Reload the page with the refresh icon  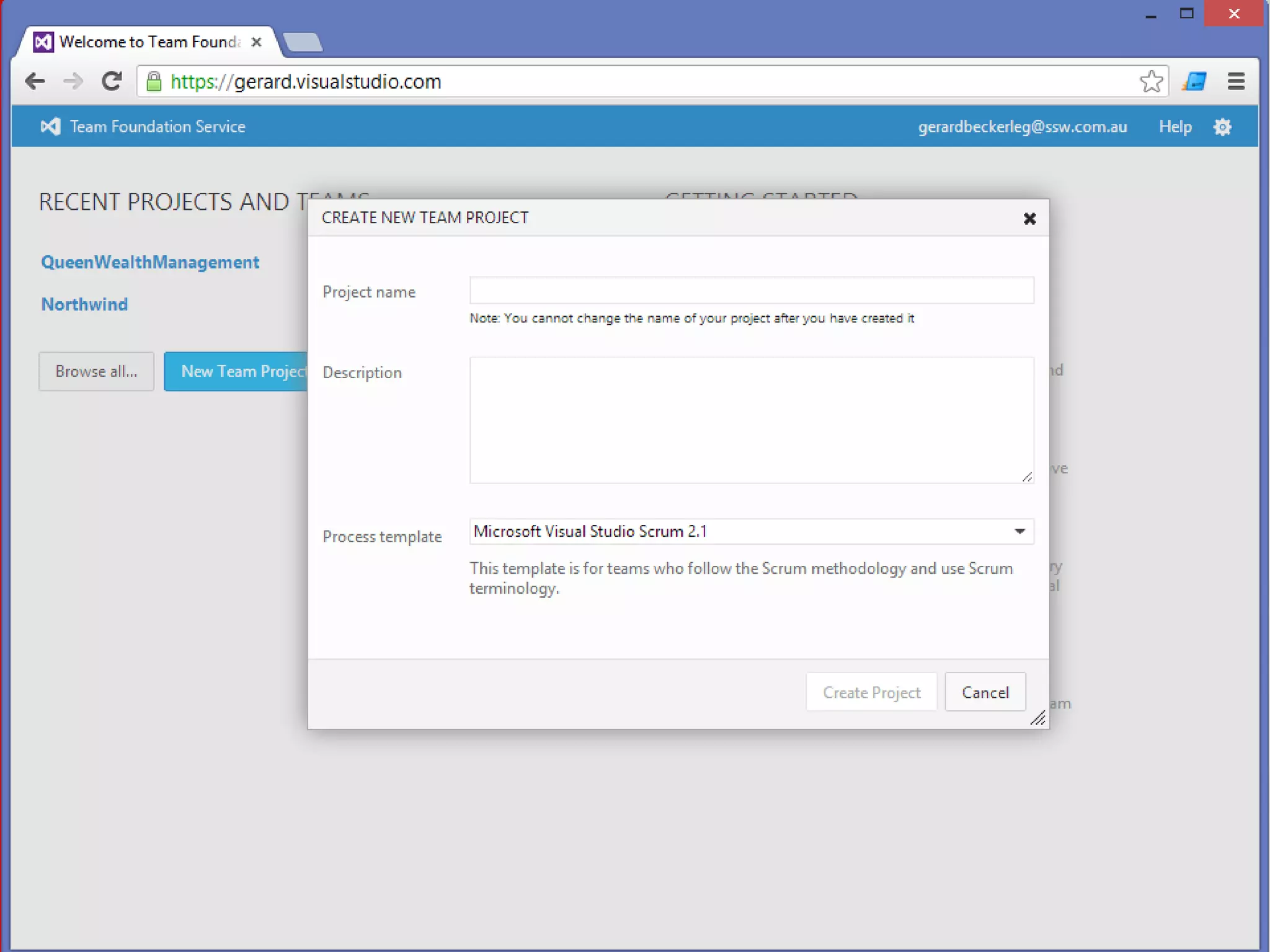click(x=112, y=81)
